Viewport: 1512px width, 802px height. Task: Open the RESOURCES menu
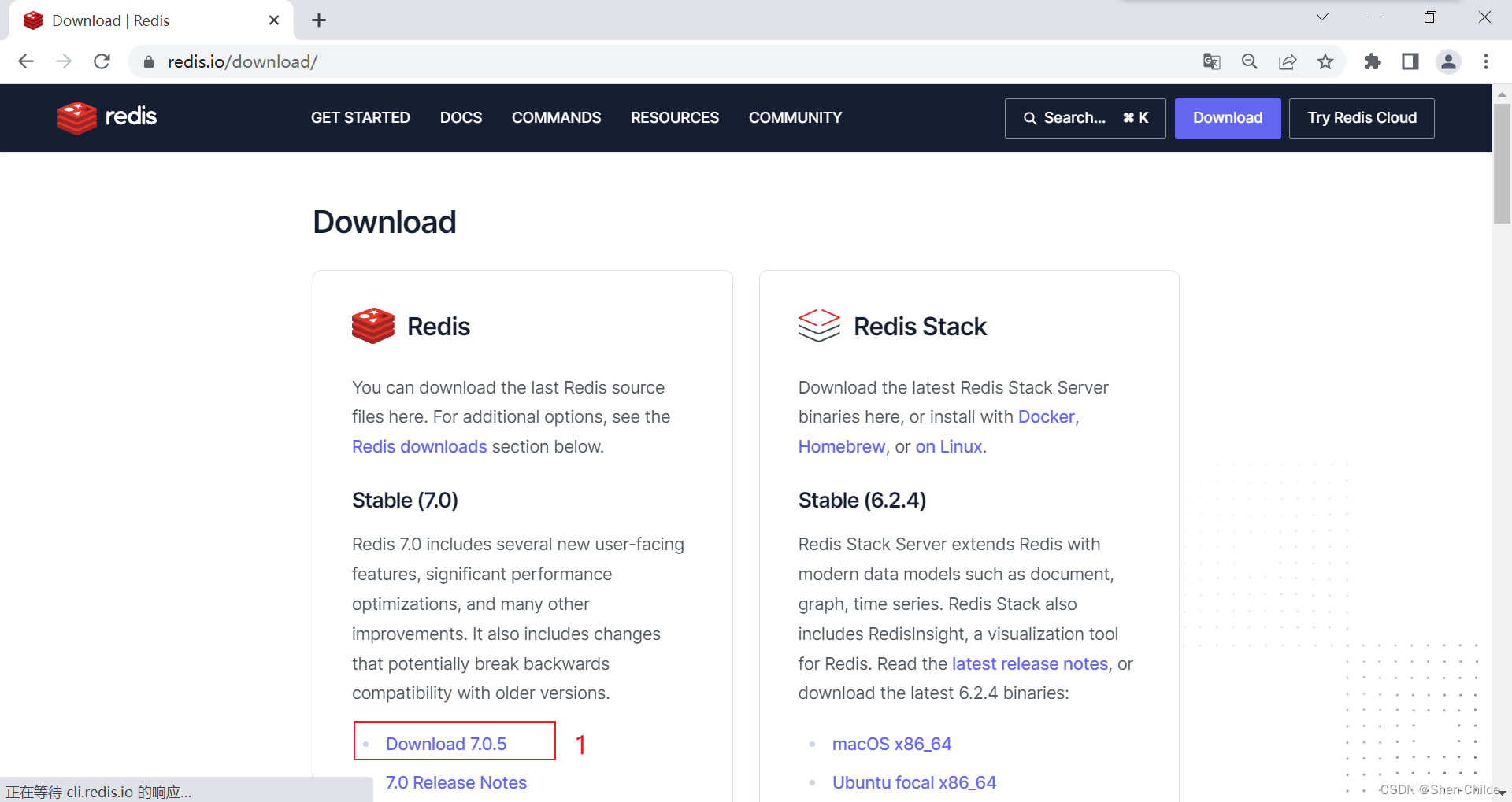[675, 118]
